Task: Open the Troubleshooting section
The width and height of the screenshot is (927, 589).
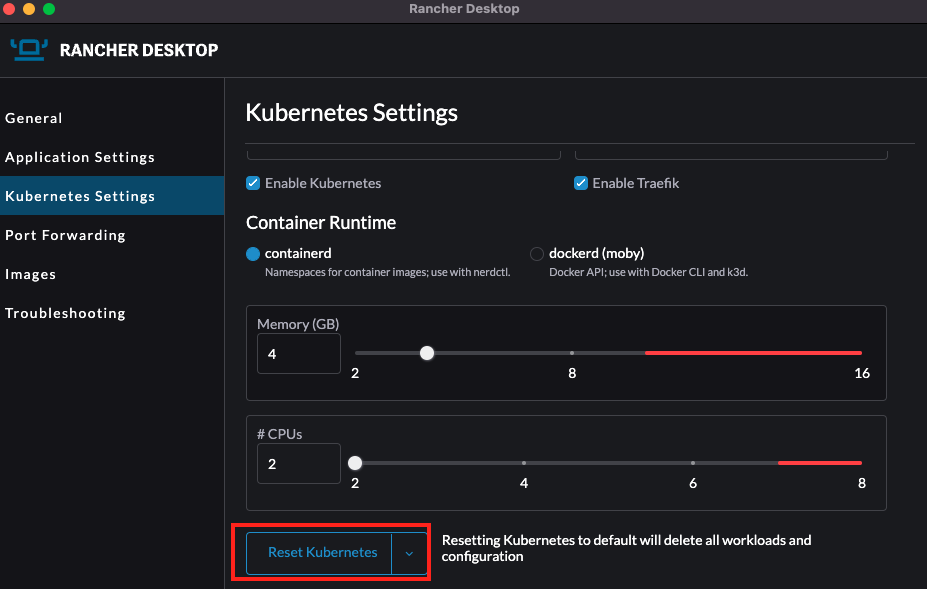Action: pos(65,313)
